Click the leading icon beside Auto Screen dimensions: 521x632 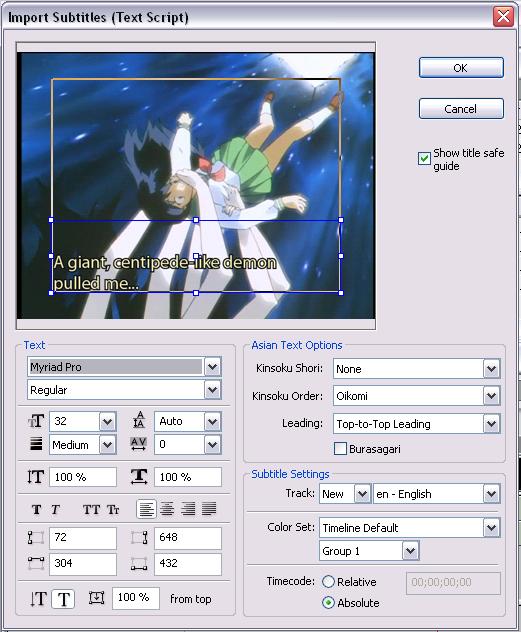(139, 420)
